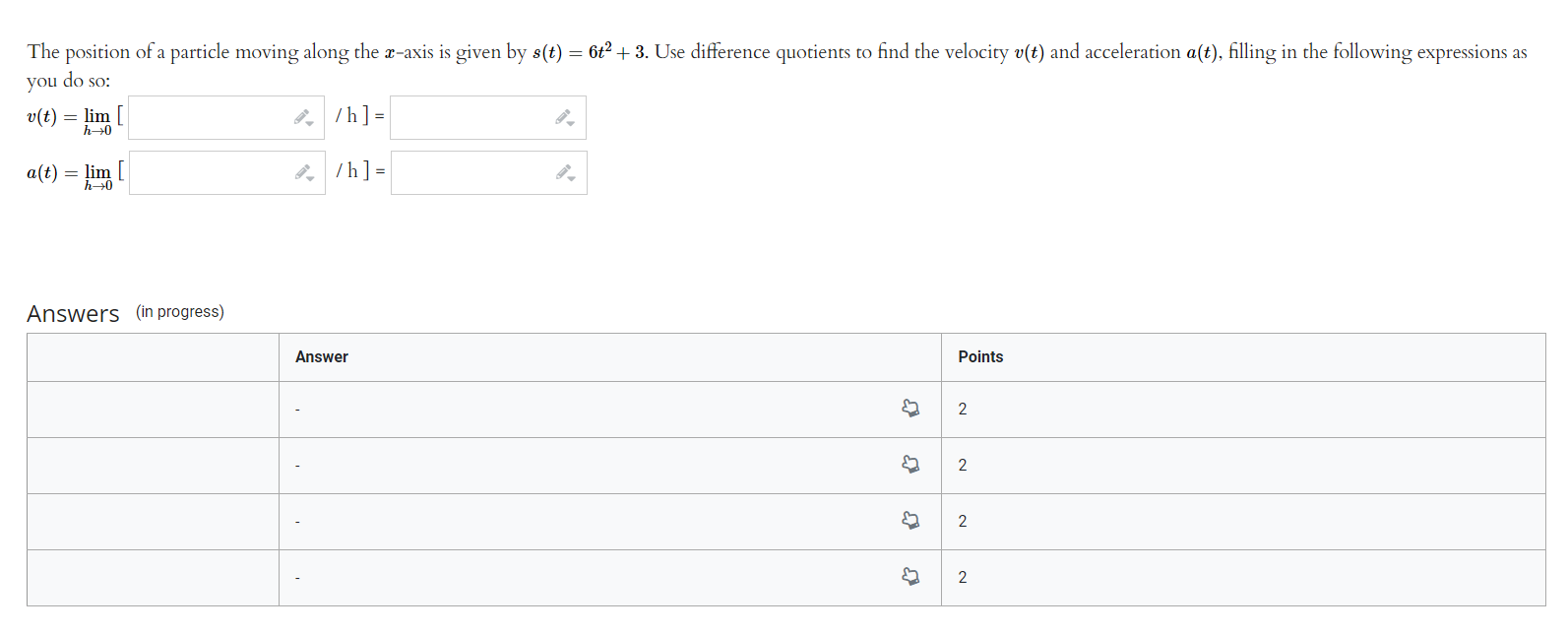Open equation editor pencil in v(t) result box
The height and width of the screenshot is (634, 1568).
[x=564, y=118]
